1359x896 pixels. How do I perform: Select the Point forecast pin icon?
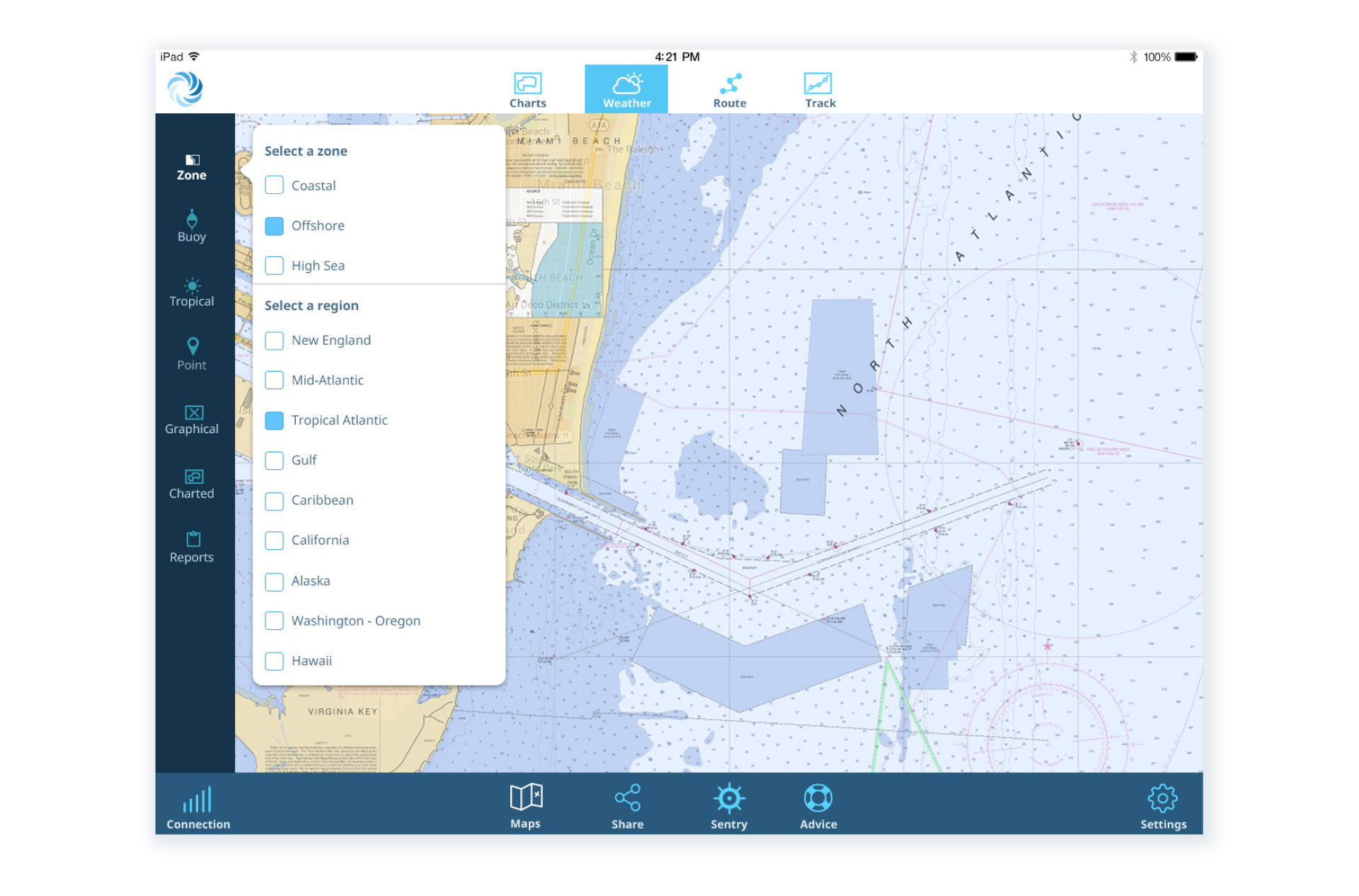[193, 346]
